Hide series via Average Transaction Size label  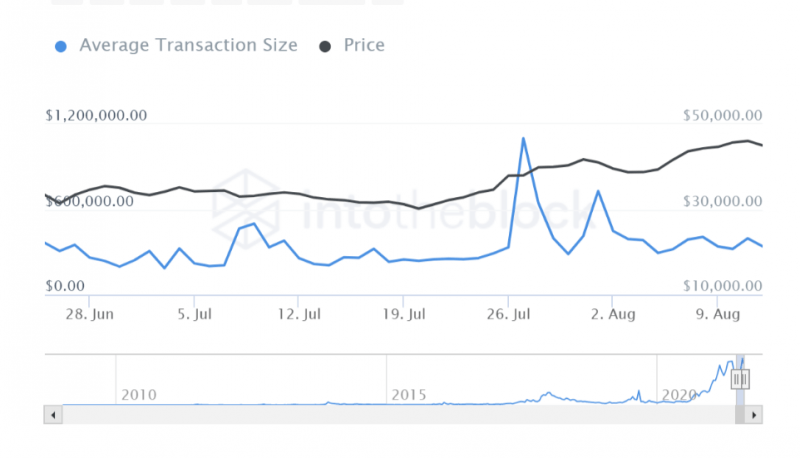click(188, 45)
